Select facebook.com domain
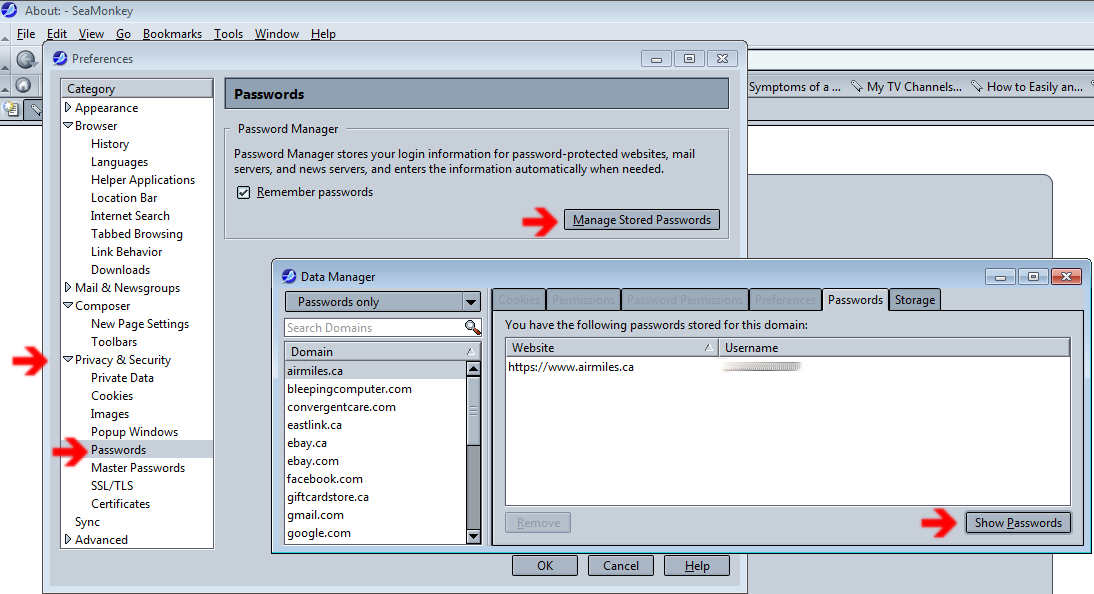Viewport: 1094px width, 594px height. (x=375, y=479)
